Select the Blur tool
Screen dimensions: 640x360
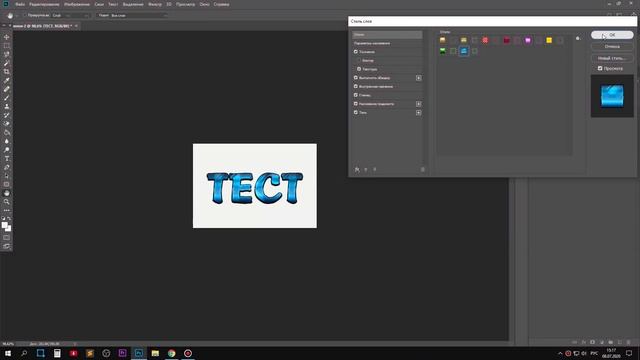(x=7, y=141)
